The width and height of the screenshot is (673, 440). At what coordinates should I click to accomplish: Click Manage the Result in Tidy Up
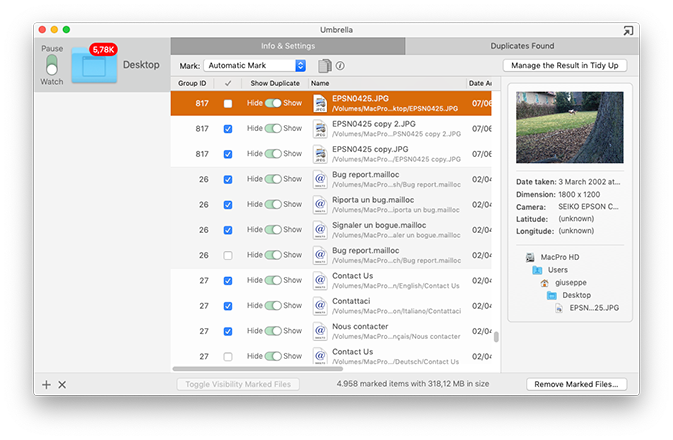564,65
